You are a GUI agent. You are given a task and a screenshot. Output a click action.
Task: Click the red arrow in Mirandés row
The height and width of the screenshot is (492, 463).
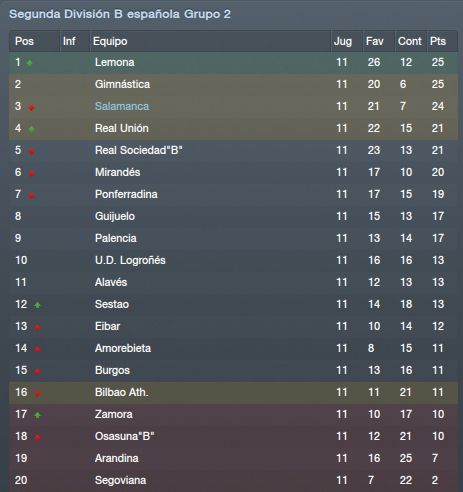click(x=32, y=173)
